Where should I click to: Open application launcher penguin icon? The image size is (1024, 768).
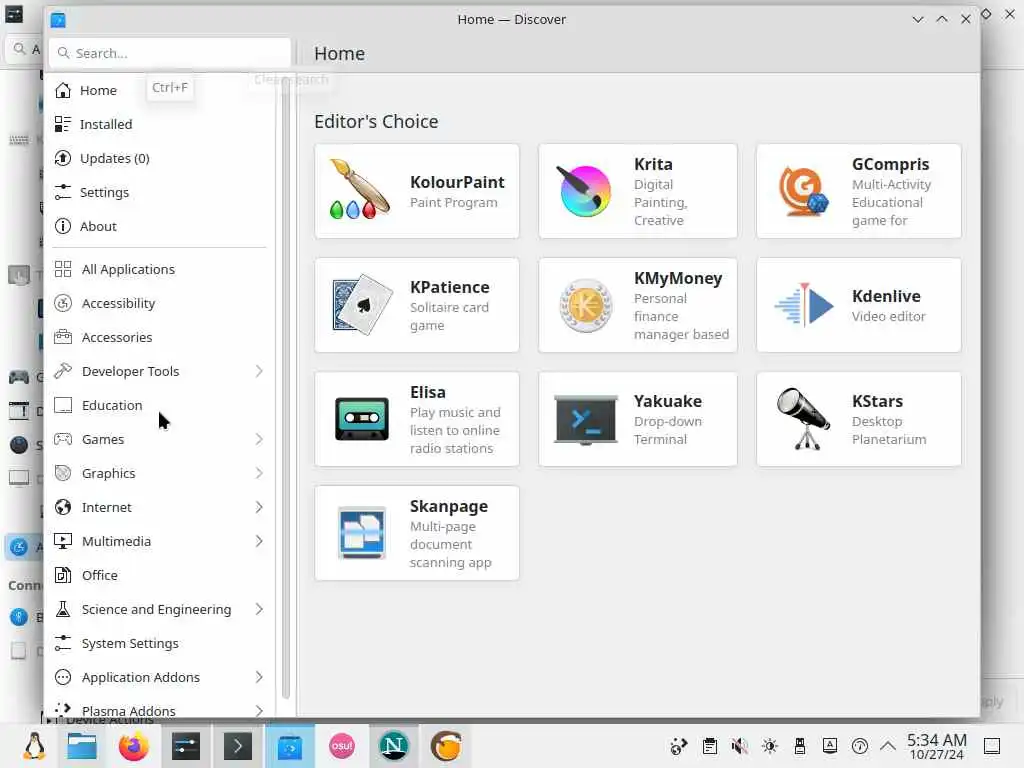pos(34,746)
